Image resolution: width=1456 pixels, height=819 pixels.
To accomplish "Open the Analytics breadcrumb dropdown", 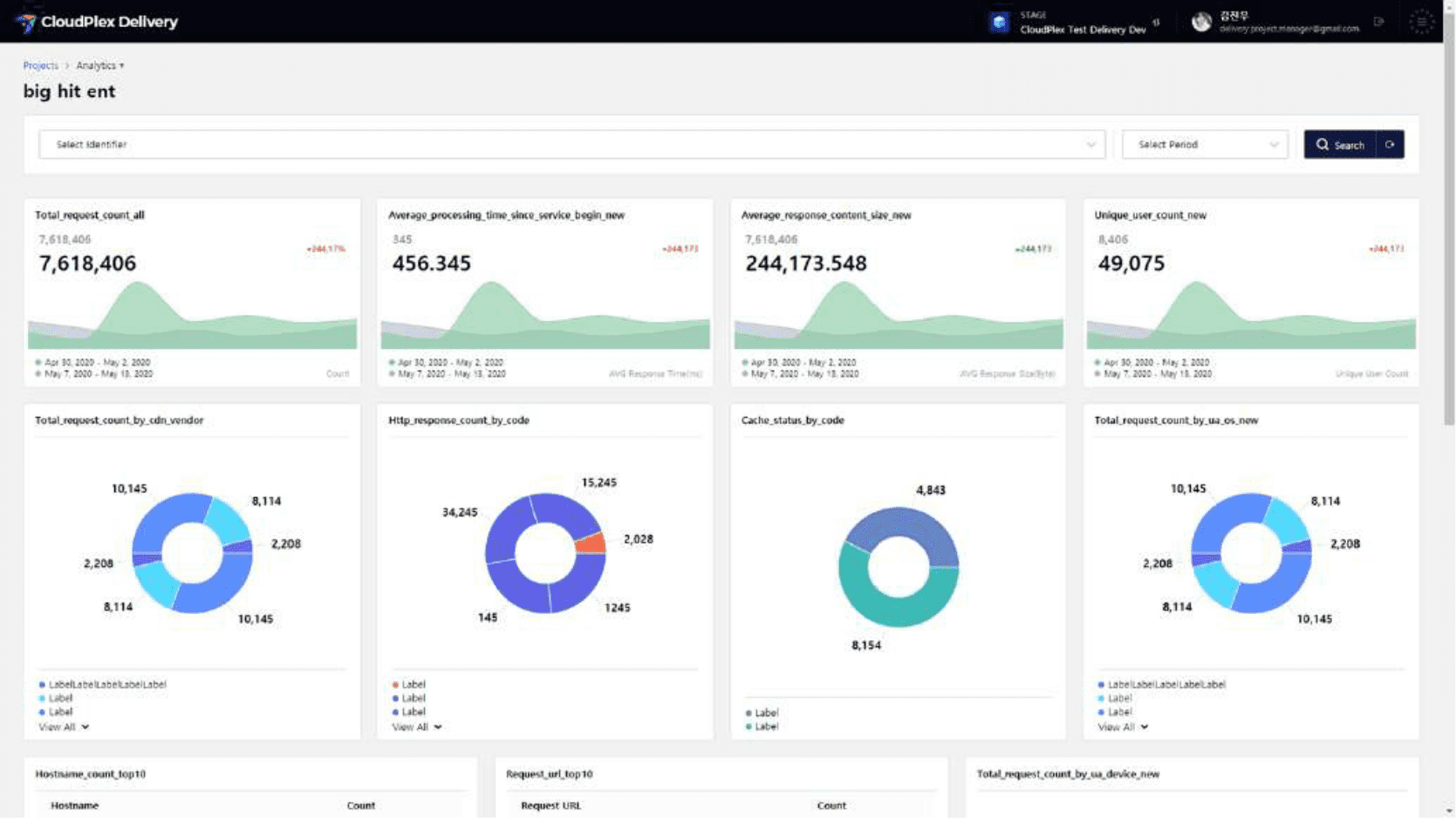I will (99, 65).
